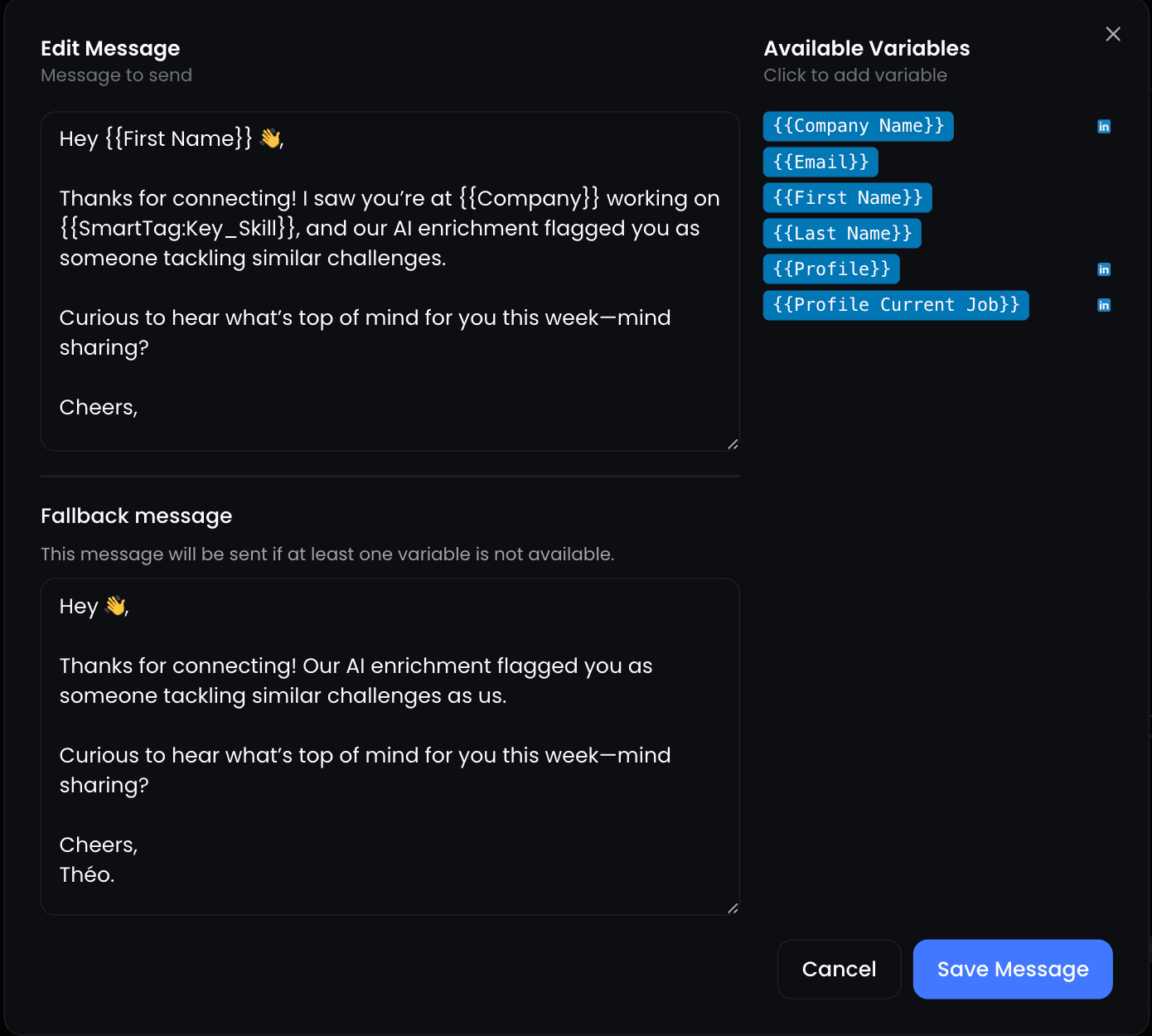Save the message
The height and width of the screenshot is (1036, 1152).
coord(1013,969)
